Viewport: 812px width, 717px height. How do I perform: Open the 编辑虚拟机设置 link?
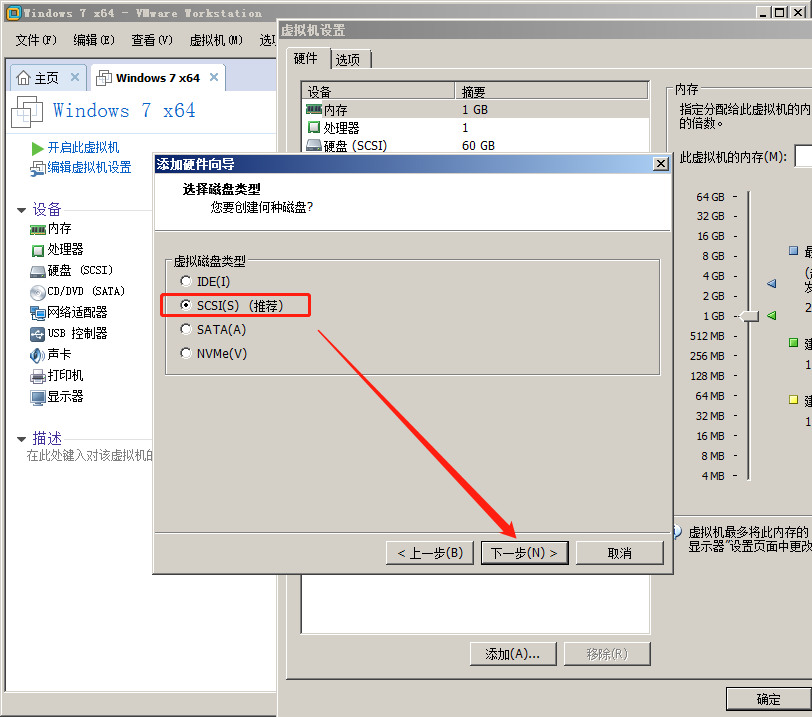[x=89, y=167]
